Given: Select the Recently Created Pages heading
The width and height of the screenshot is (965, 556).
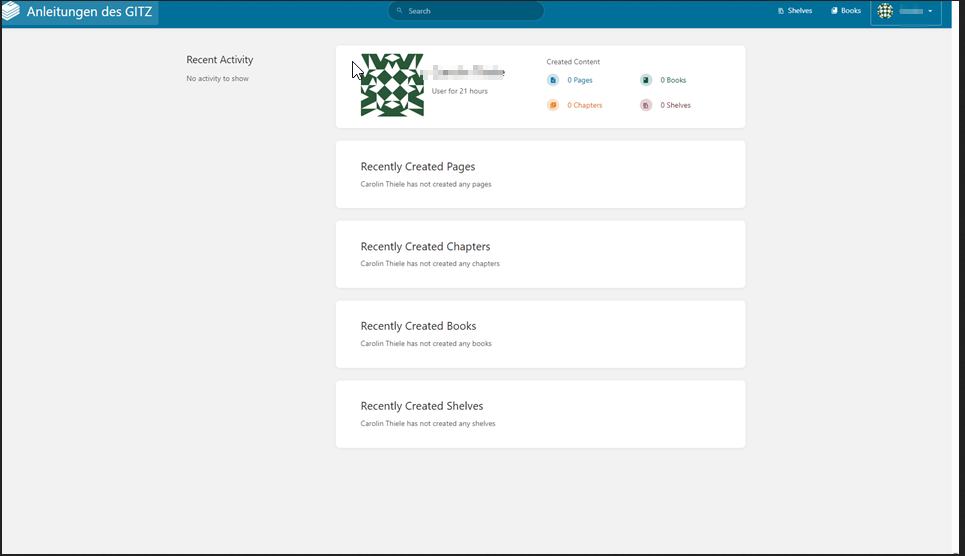Looking at the screenshot, I should tap(417, 167).
